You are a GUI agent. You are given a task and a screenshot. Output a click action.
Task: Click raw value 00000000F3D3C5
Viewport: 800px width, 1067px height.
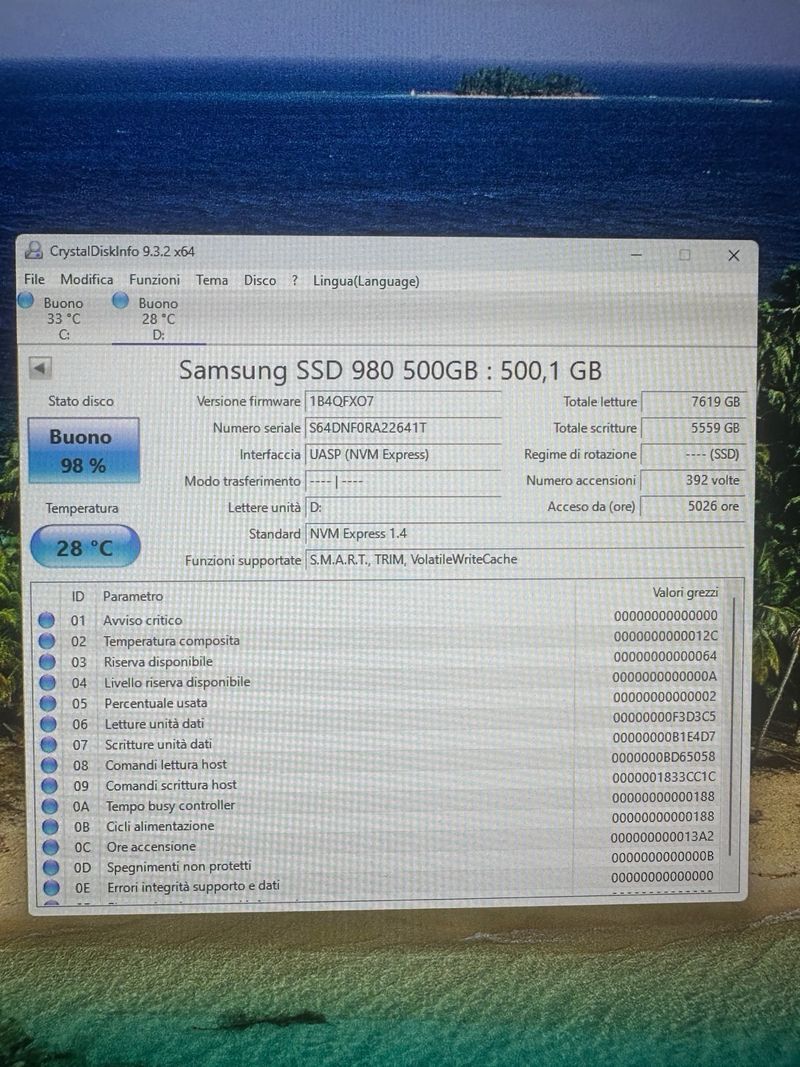[x=664, y=717]
